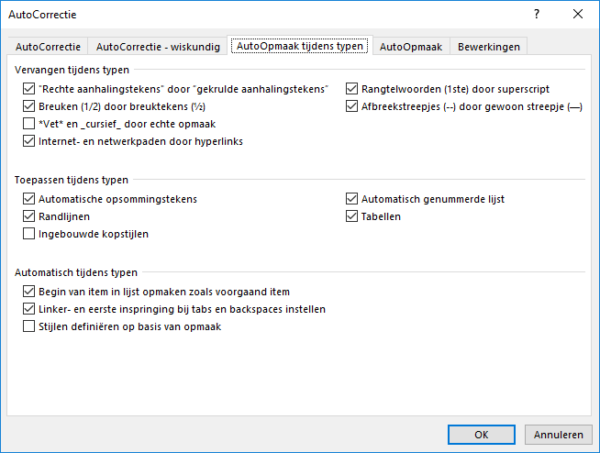Image resolution: width=600 pixels, height=453 pixels.
Task: Toggle Afbreekstreepjes door gewoon streepje checkbox
Action: [352, 106]
